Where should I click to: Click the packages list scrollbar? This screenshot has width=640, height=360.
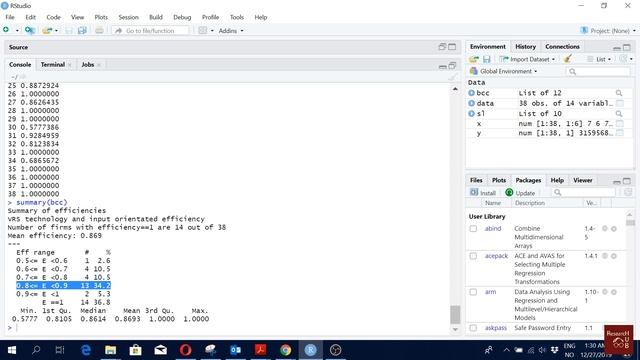click(x=631, y=223)
